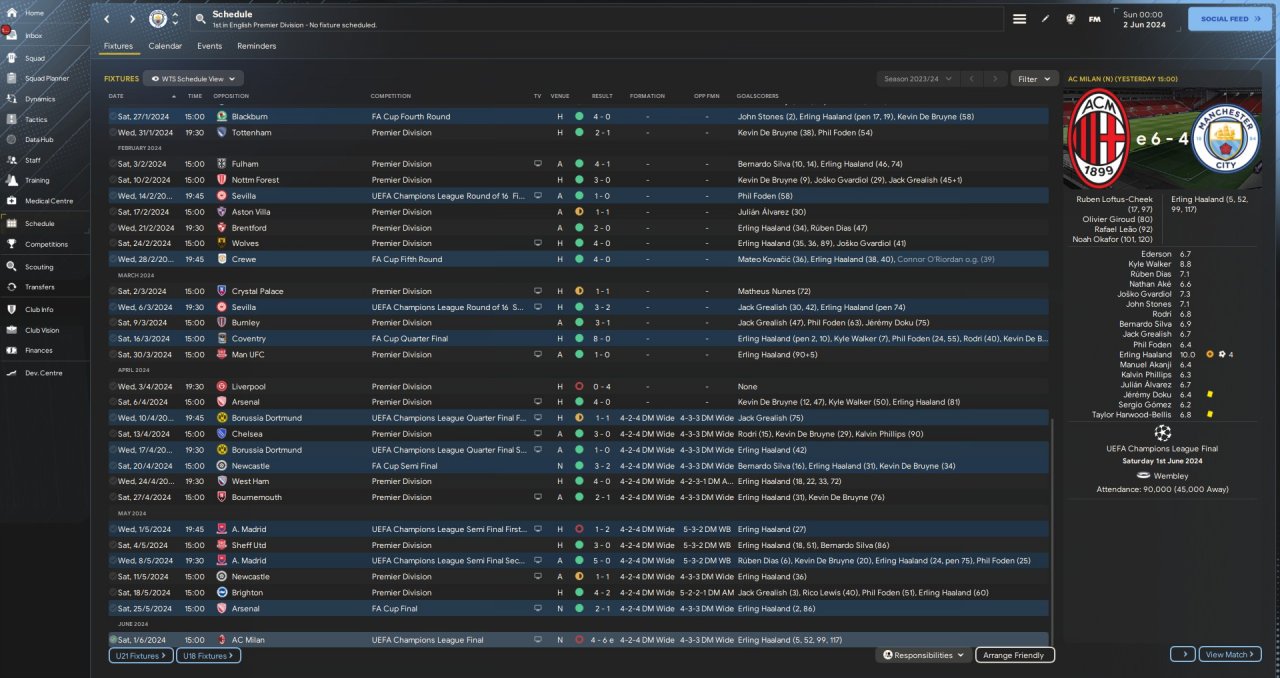The image size is (1280, 678).
Task: Click Tottenham opposition name
Action: (x=251, y=132)
